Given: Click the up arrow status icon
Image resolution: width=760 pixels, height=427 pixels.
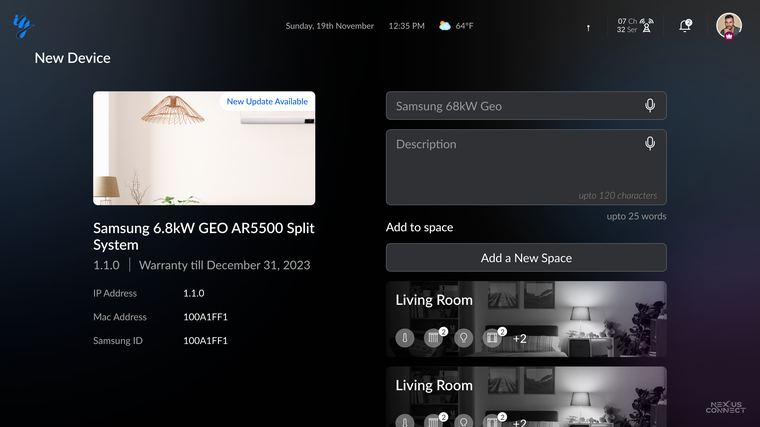Looking at the screenshot, I should click(588, 28).
